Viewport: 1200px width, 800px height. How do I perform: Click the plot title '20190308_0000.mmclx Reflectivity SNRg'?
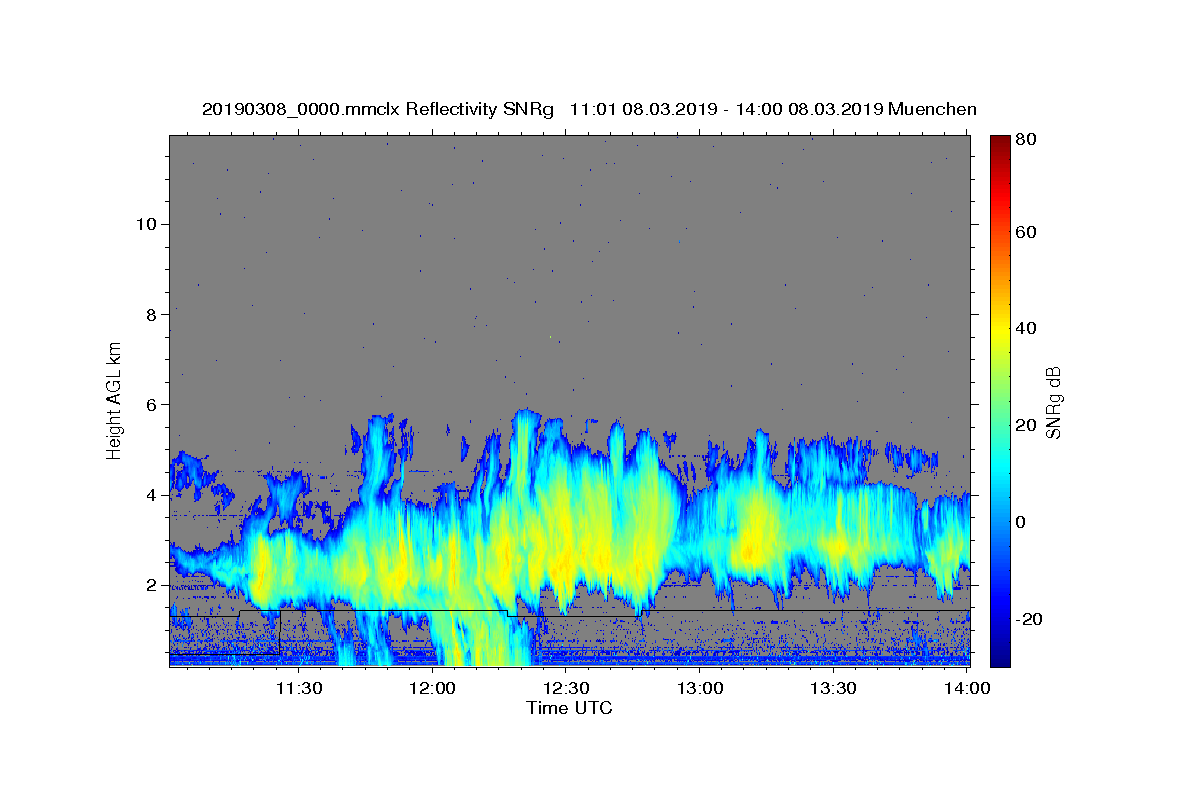click(378, 109)
